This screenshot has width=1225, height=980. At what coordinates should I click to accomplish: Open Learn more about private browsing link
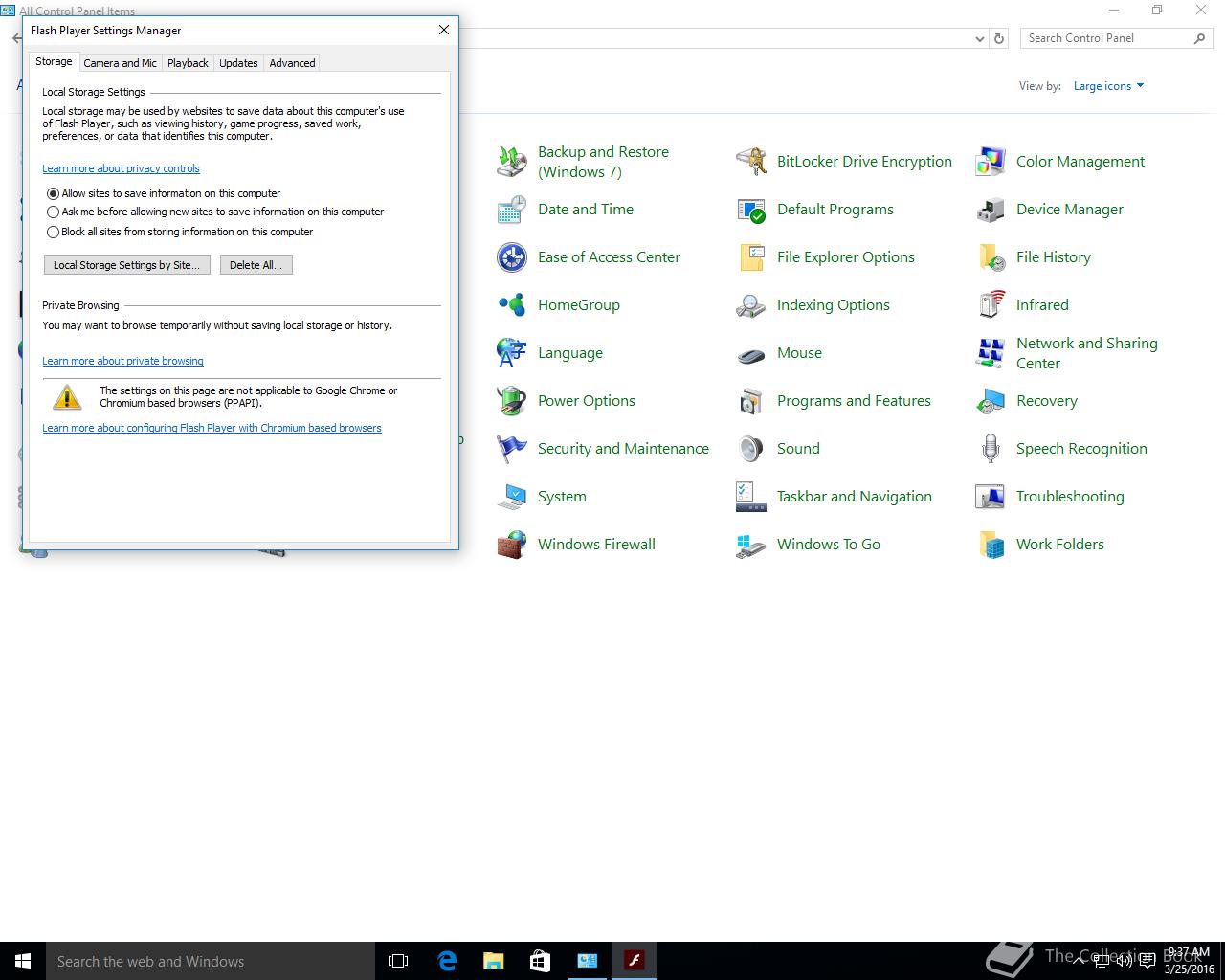[122, 361]
